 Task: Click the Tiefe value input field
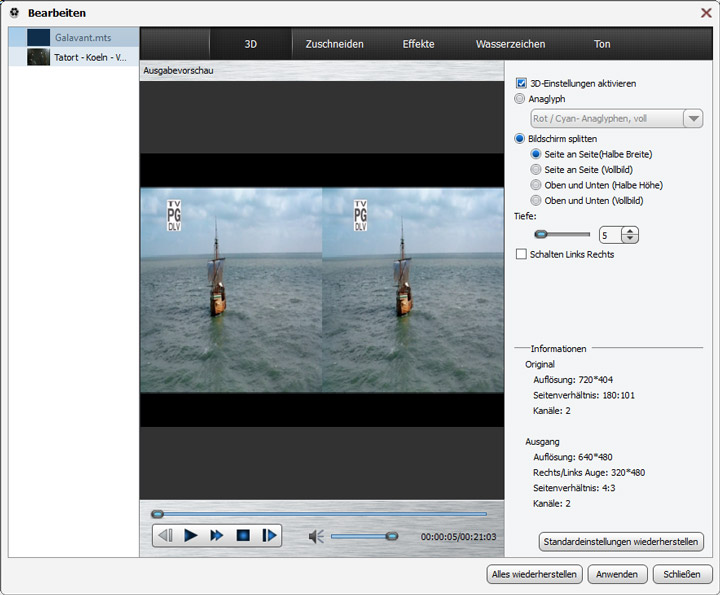(x=610, y=235)
